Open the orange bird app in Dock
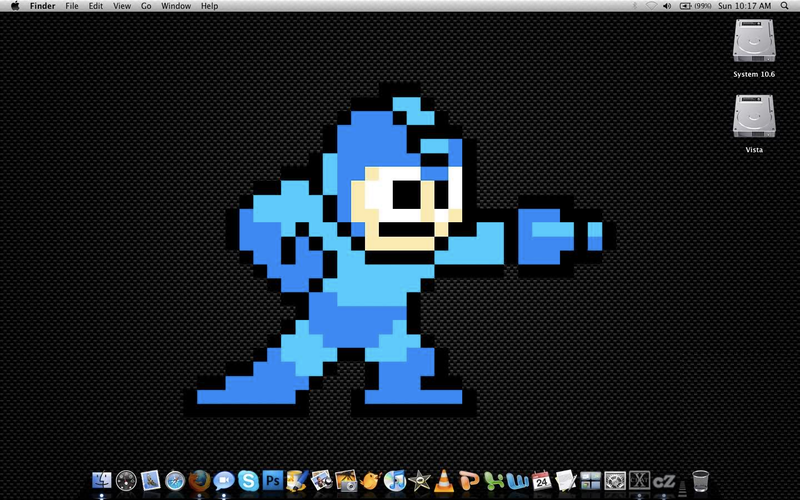This screenshot has height=500, width=800. click(x=370, y=481)
